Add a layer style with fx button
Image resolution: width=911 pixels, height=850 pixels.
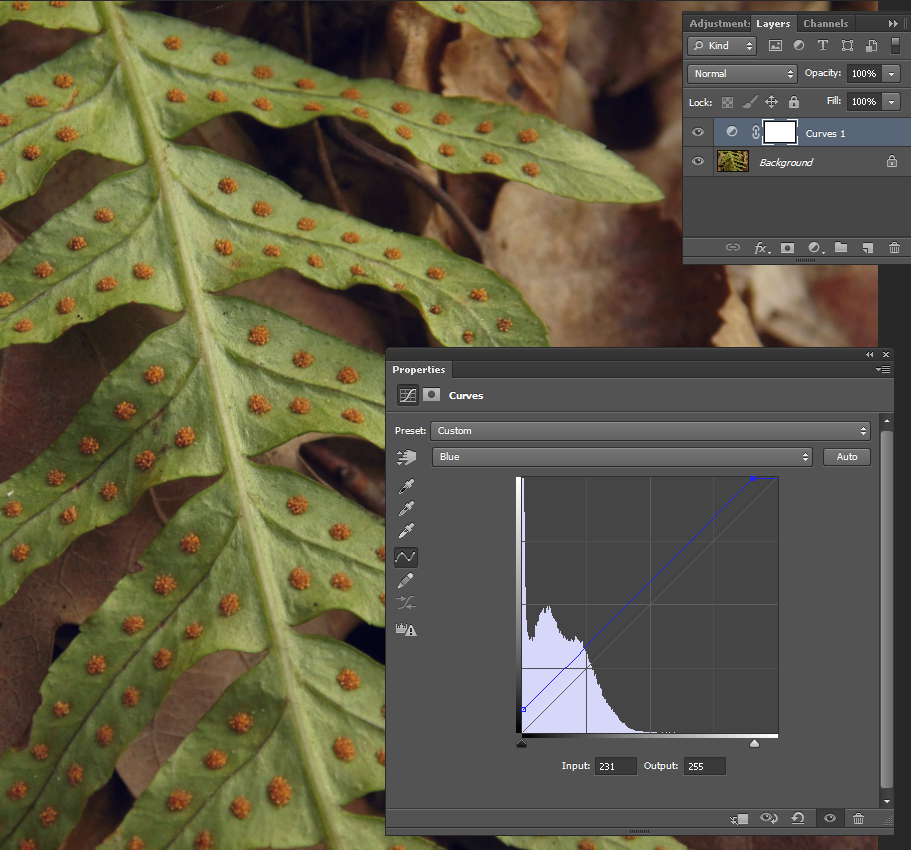760,248
